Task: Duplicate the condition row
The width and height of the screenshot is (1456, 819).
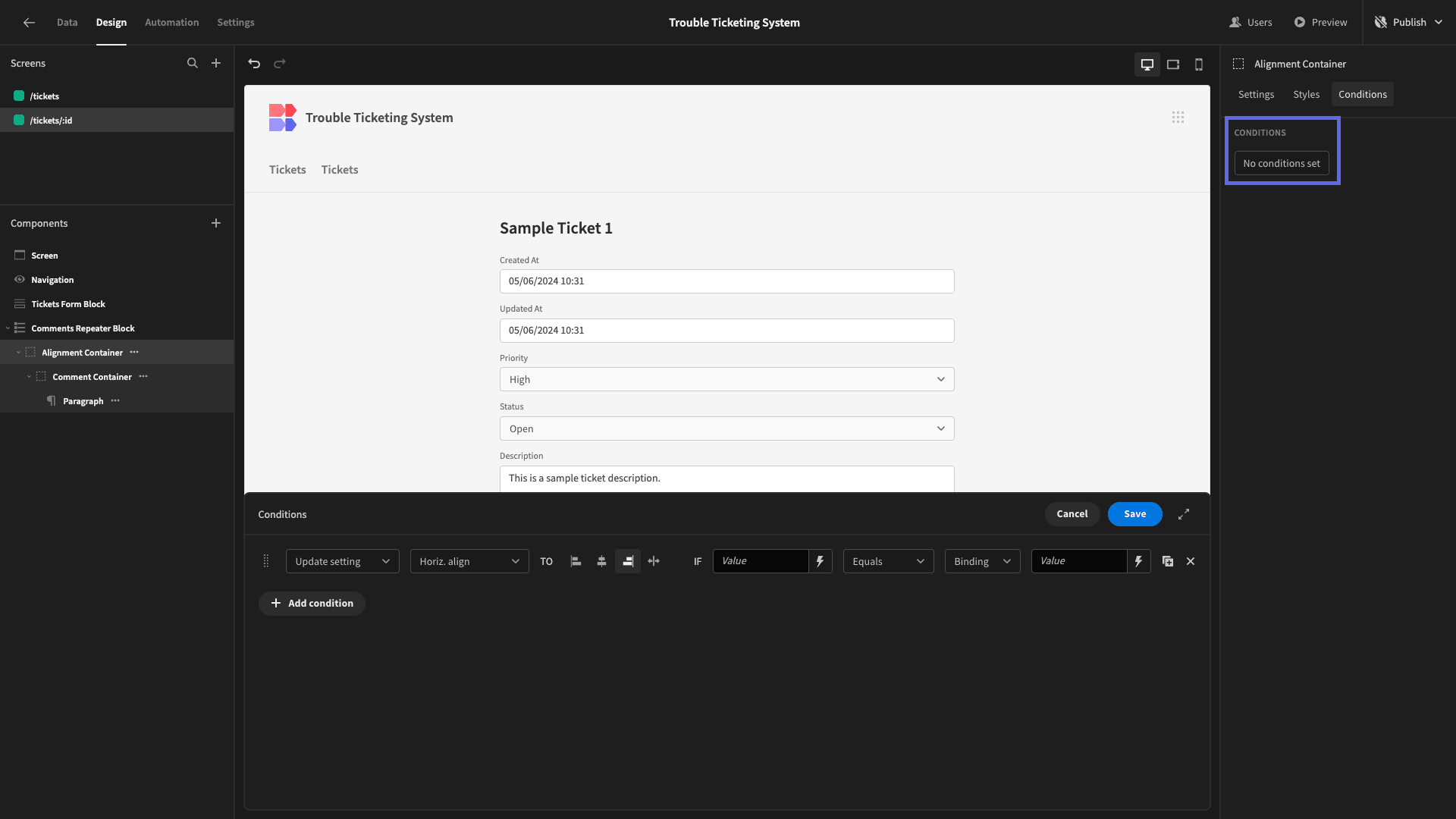Action: tap(1168, 561)
